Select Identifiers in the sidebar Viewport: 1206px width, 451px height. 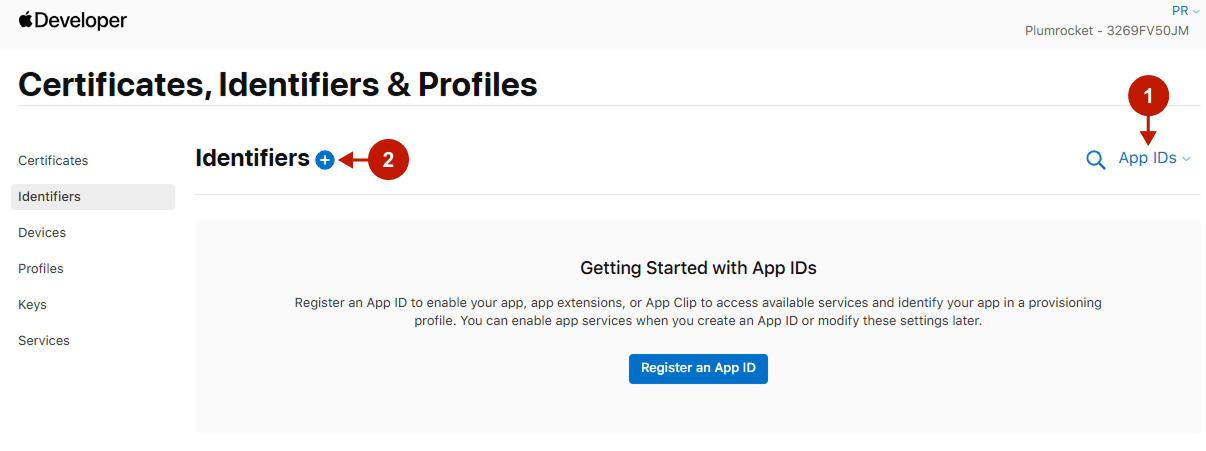tap(50, 197)
